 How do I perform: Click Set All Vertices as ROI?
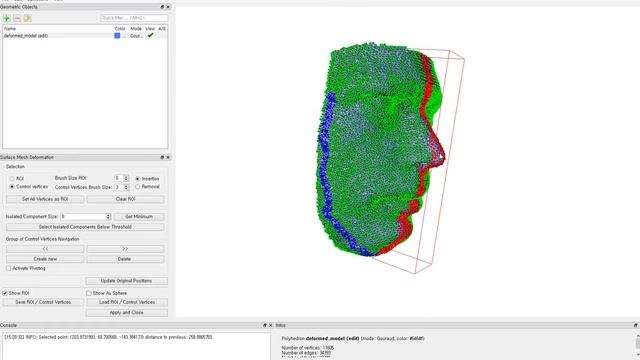45,199
